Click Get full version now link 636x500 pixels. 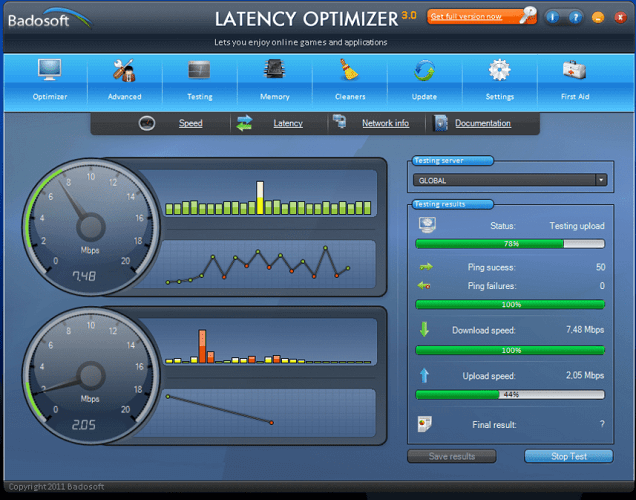click(466, 17)
